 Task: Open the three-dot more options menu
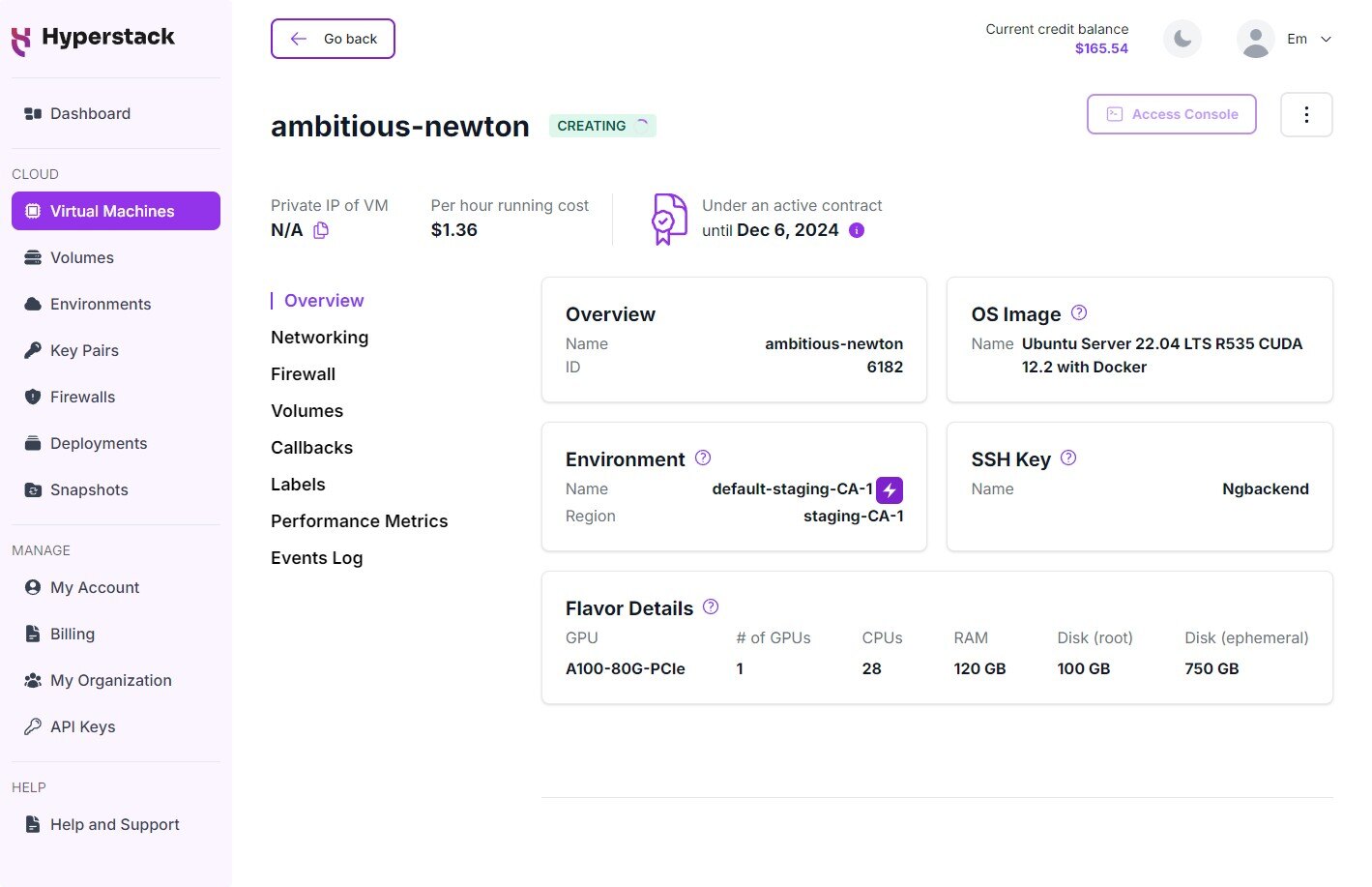pos(1306,114)
